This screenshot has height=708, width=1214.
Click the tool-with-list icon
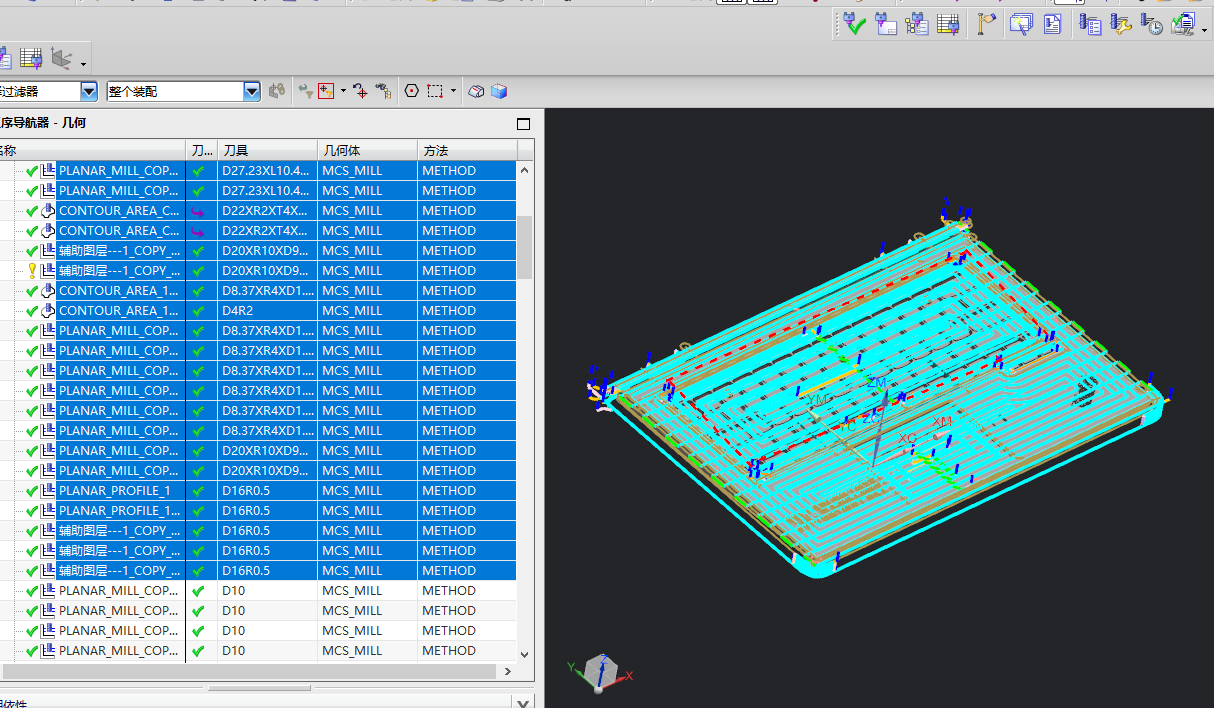(1091, 24)
